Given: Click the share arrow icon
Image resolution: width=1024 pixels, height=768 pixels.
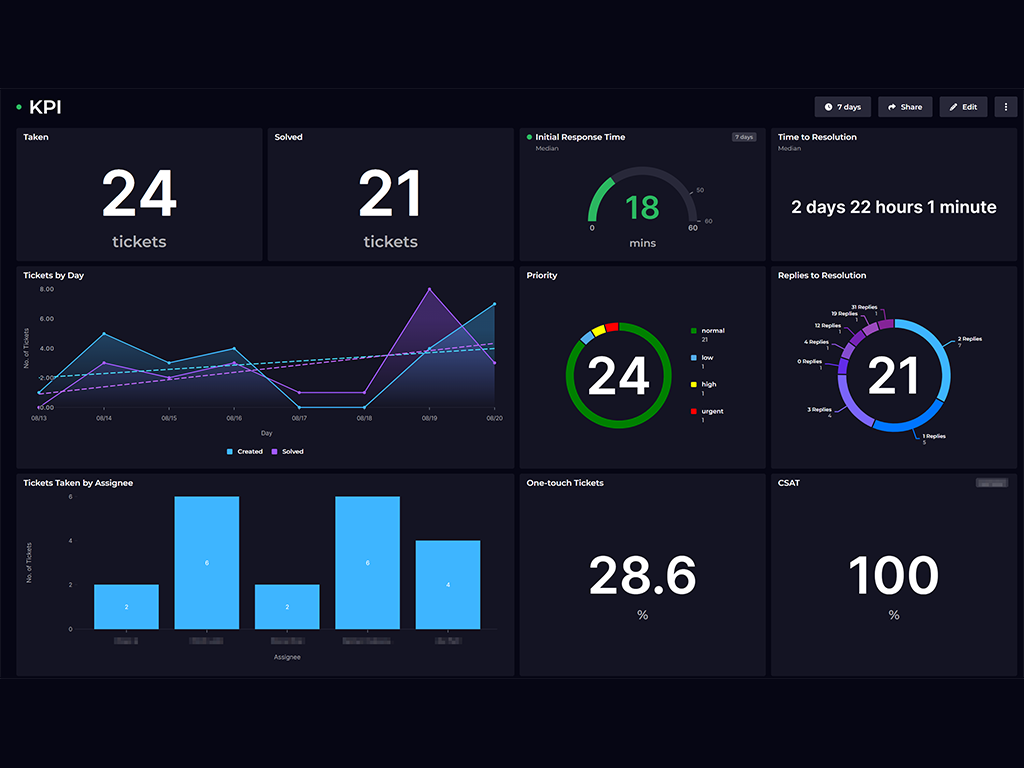Looking at the screenshot, I should pyautogui.click(x=892, y=107).
